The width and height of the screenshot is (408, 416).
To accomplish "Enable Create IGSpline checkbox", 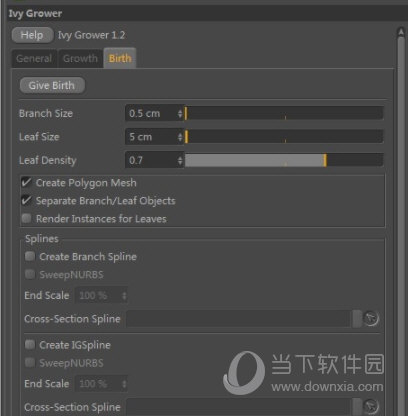I will click(30, 344).
